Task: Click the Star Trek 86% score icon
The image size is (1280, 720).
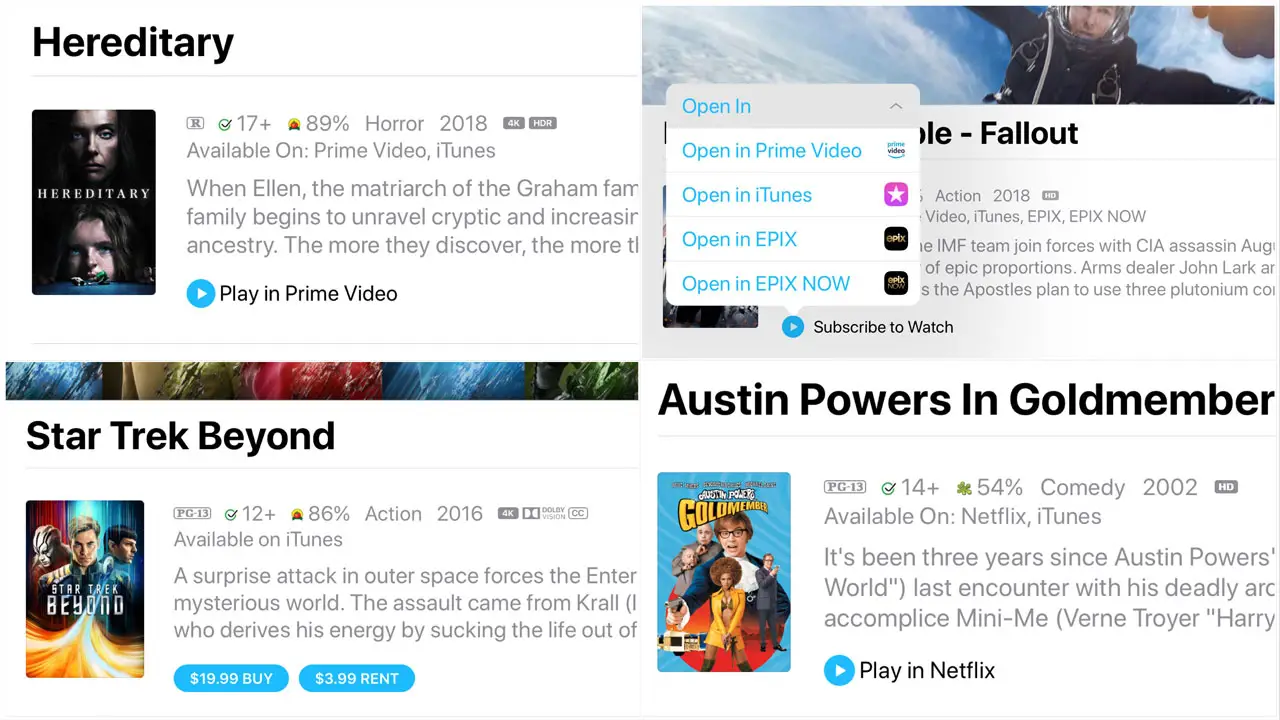Action: (297, 515)
